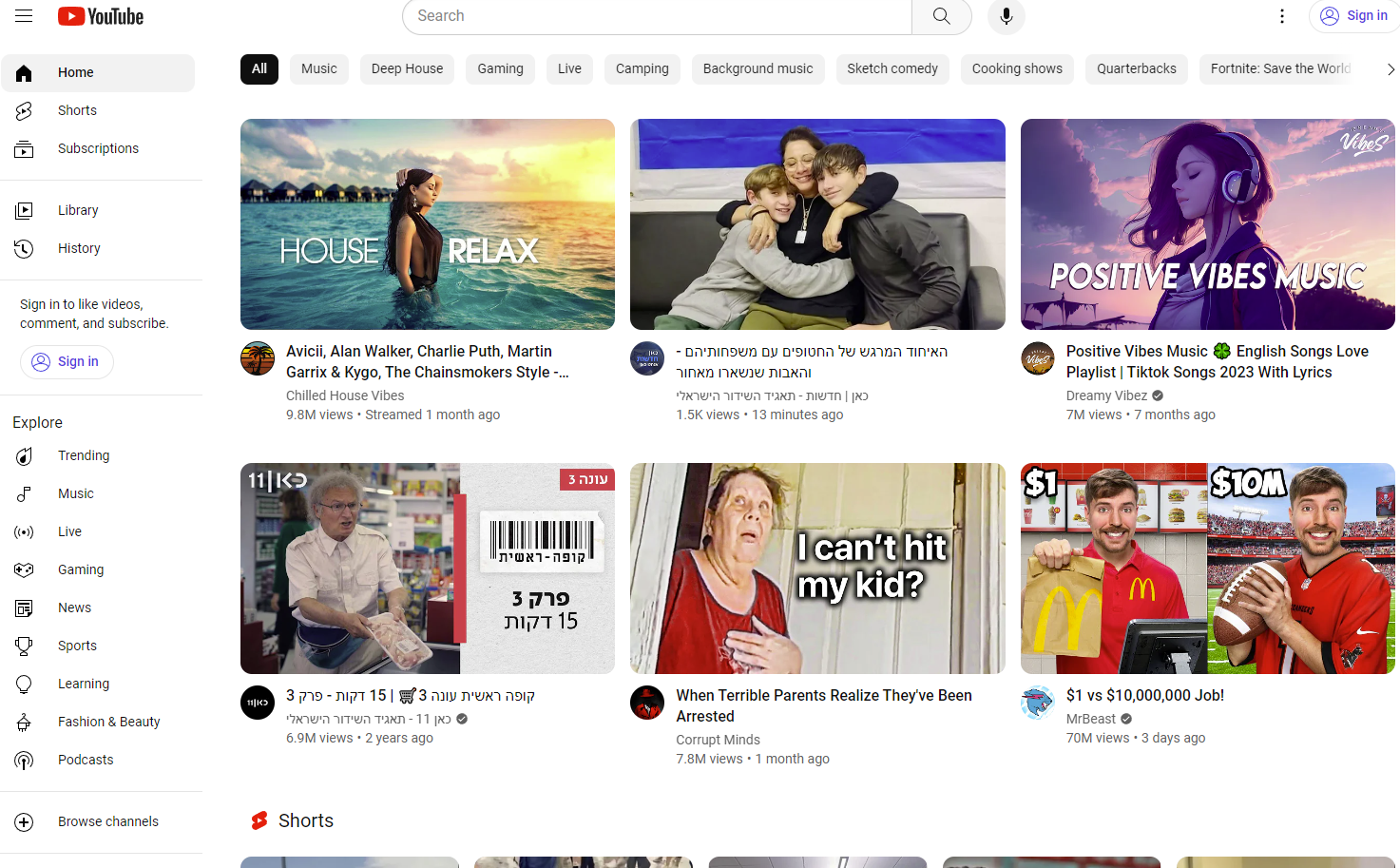Play the Positive Vibes Music video thumbnail
1400x868 pixels.
pos(1207,224)
